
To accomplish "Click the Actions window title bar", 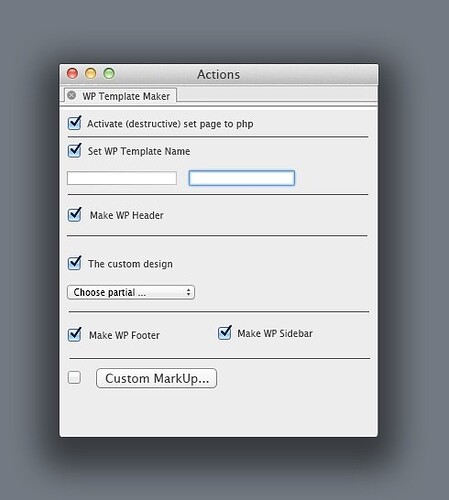I will coord(219,74).
